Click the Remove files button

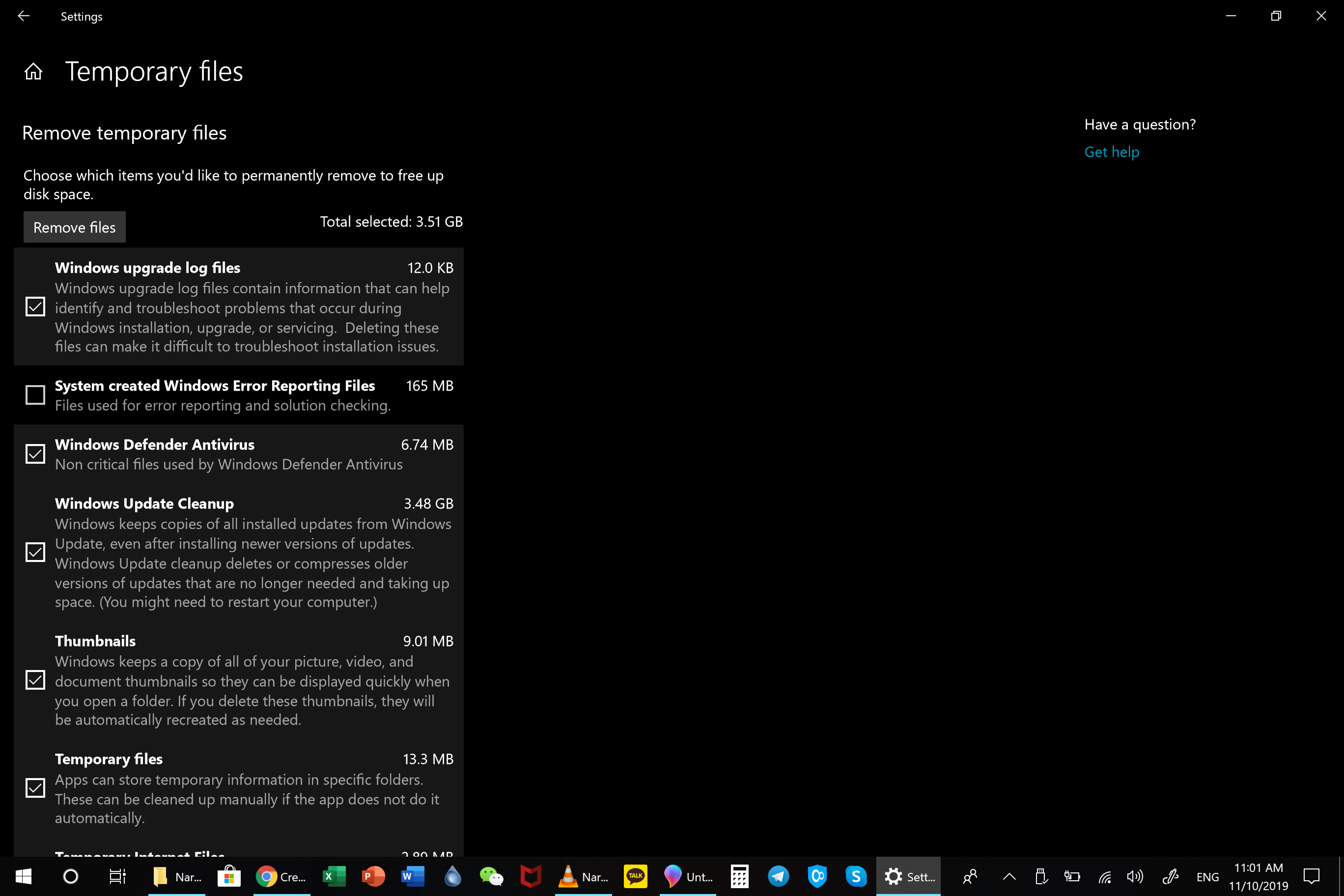[x=74, y=227]
